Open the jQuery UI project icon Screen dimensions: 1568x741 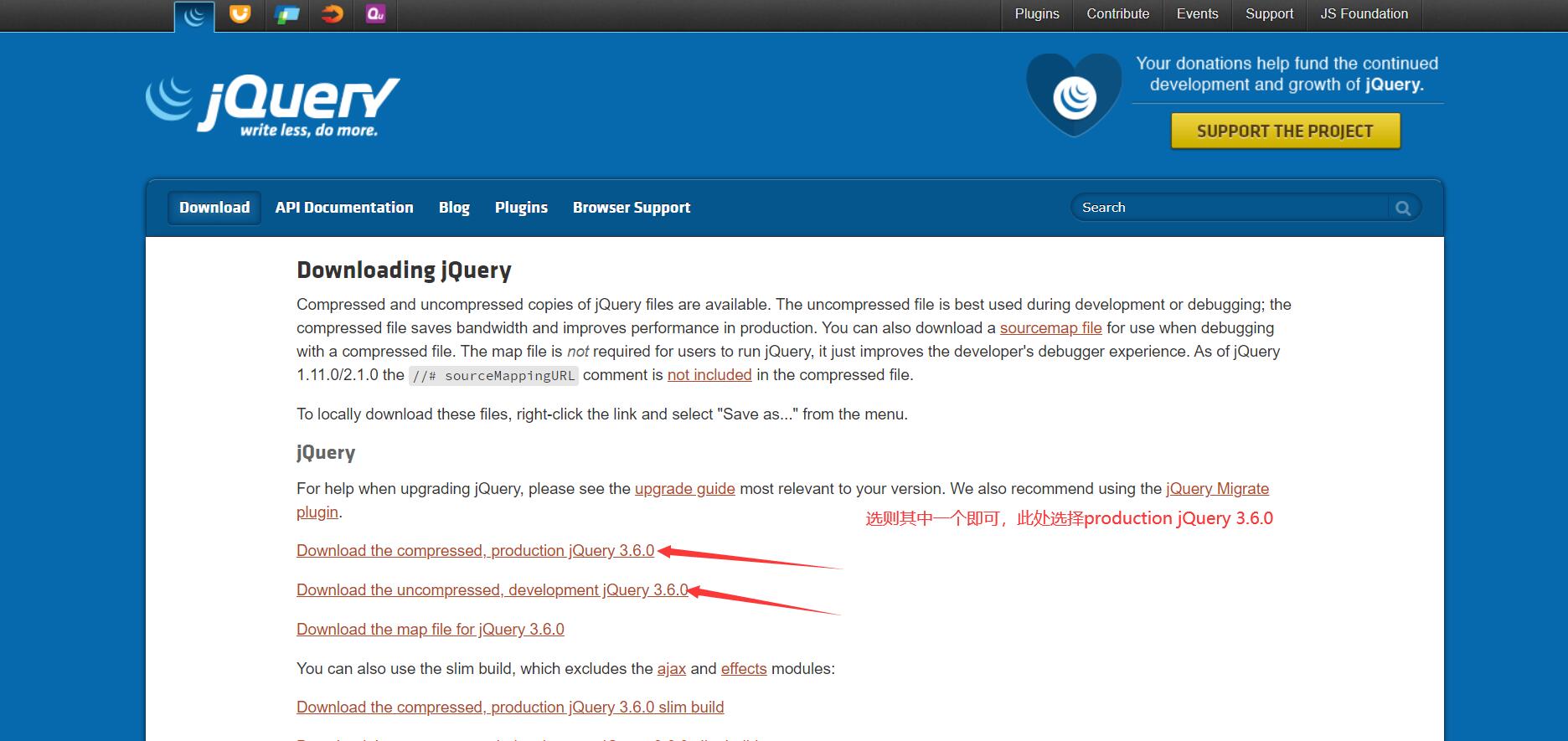click(x=240, y=14)
